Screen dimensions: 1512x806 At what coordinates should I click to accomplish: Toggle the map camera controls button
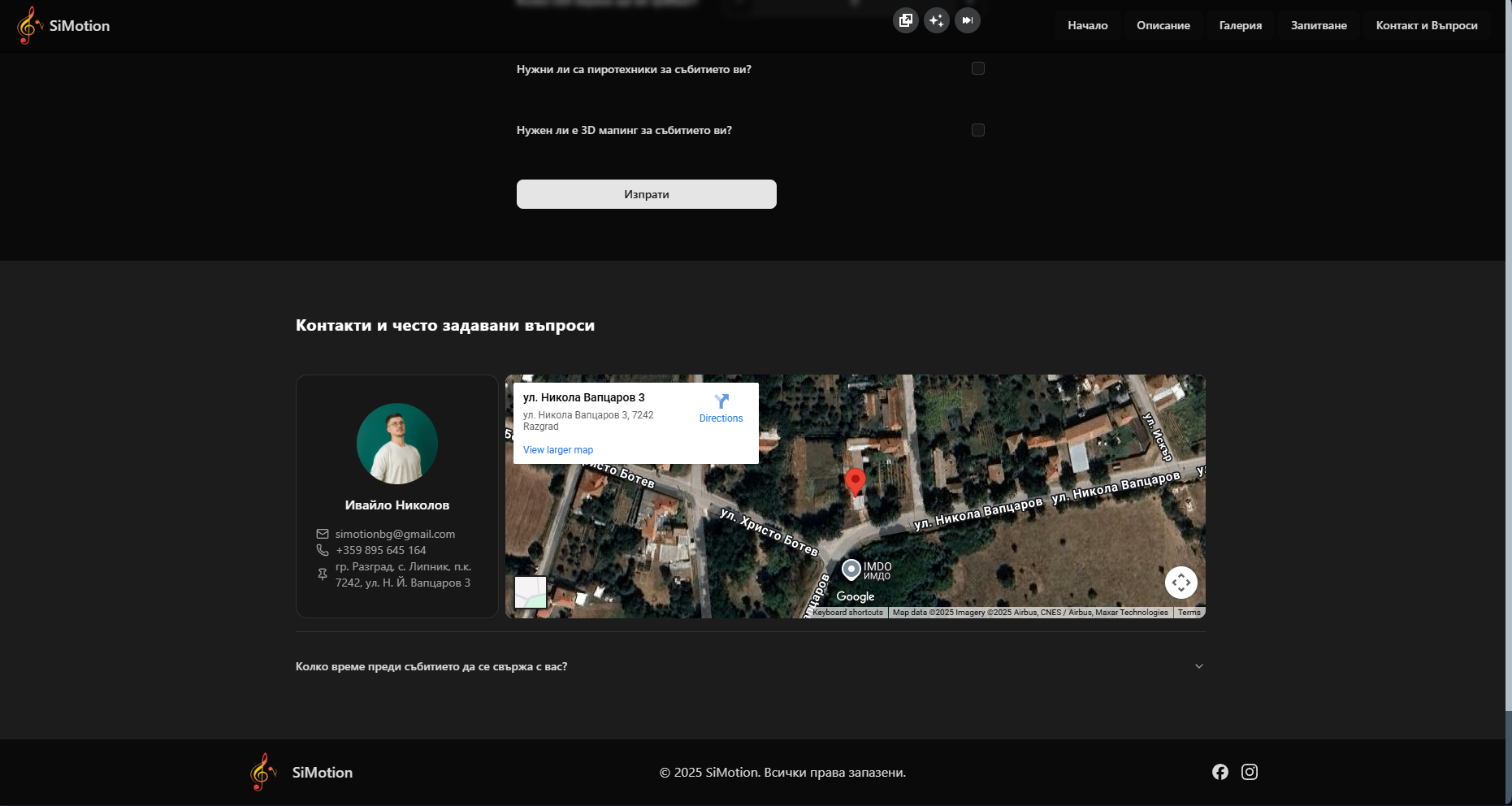(x=1181, y=583)
